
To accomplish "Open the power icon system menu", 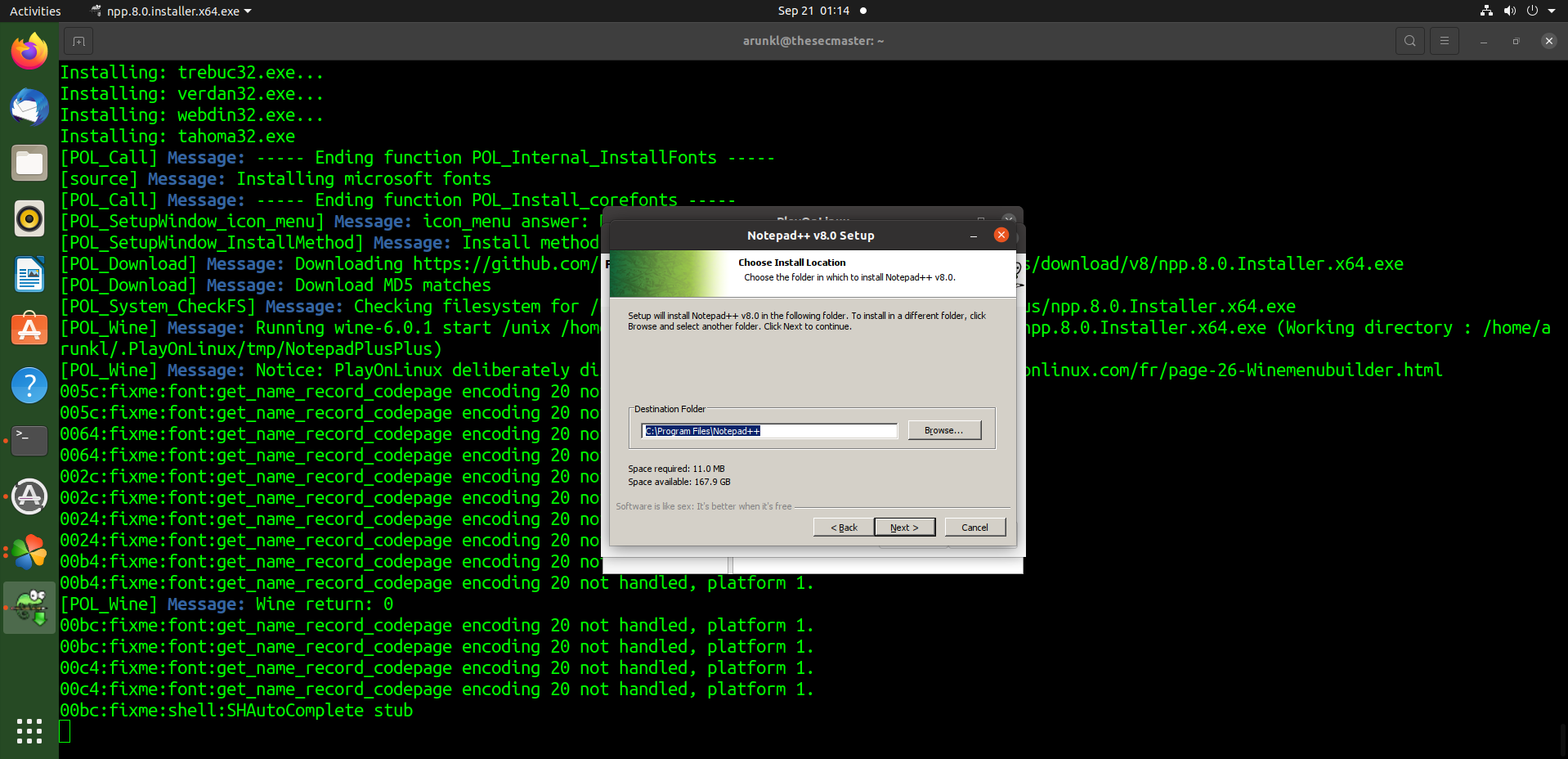I will click(x=1532, y=11).
